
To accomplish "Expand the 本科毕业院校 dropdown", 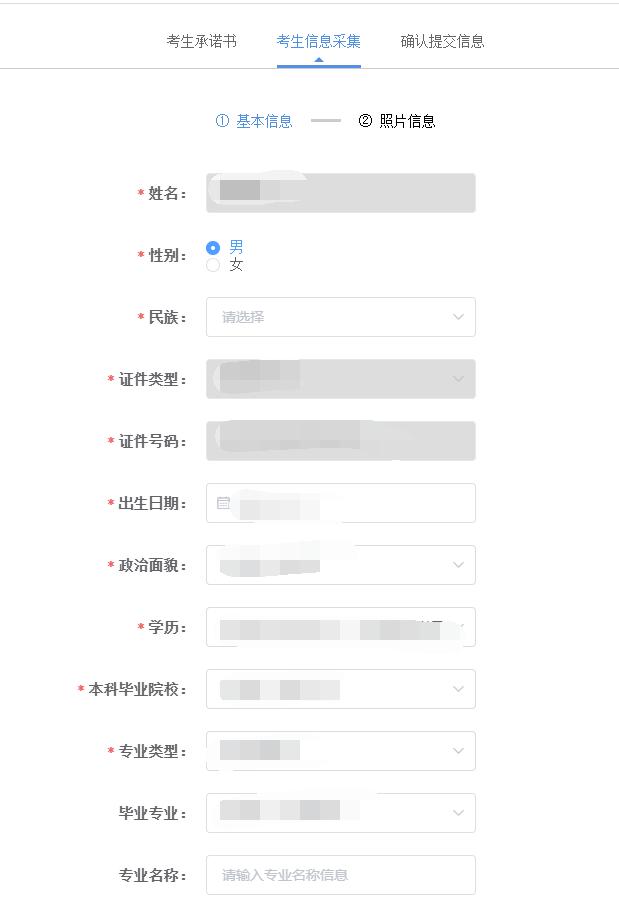I will coord(340,689).
